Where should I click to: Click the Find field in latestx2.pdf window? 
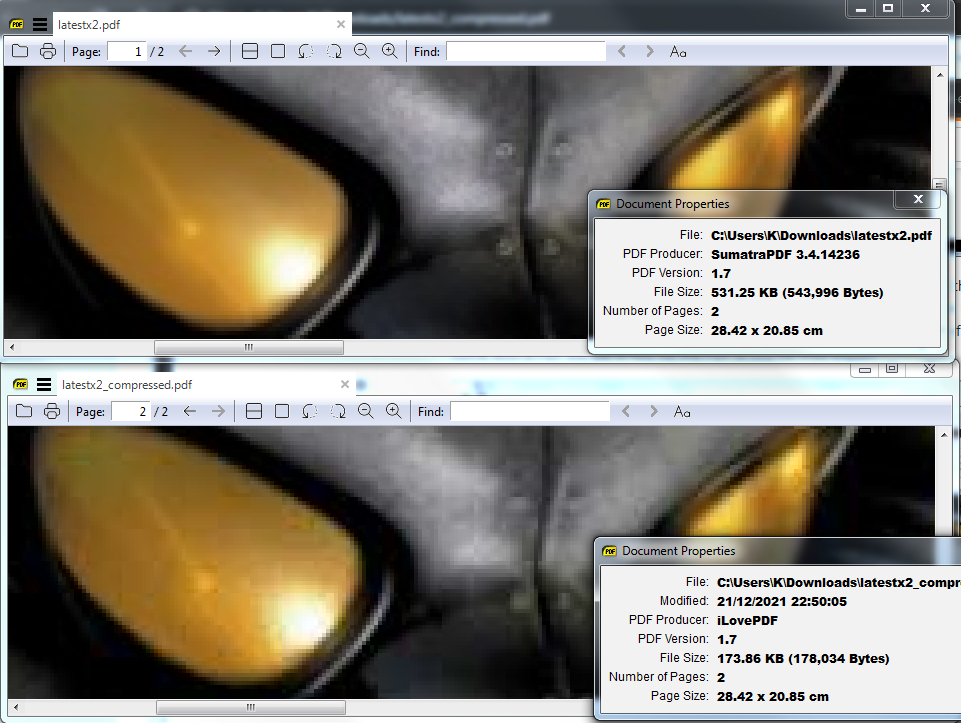pos(526,51)
